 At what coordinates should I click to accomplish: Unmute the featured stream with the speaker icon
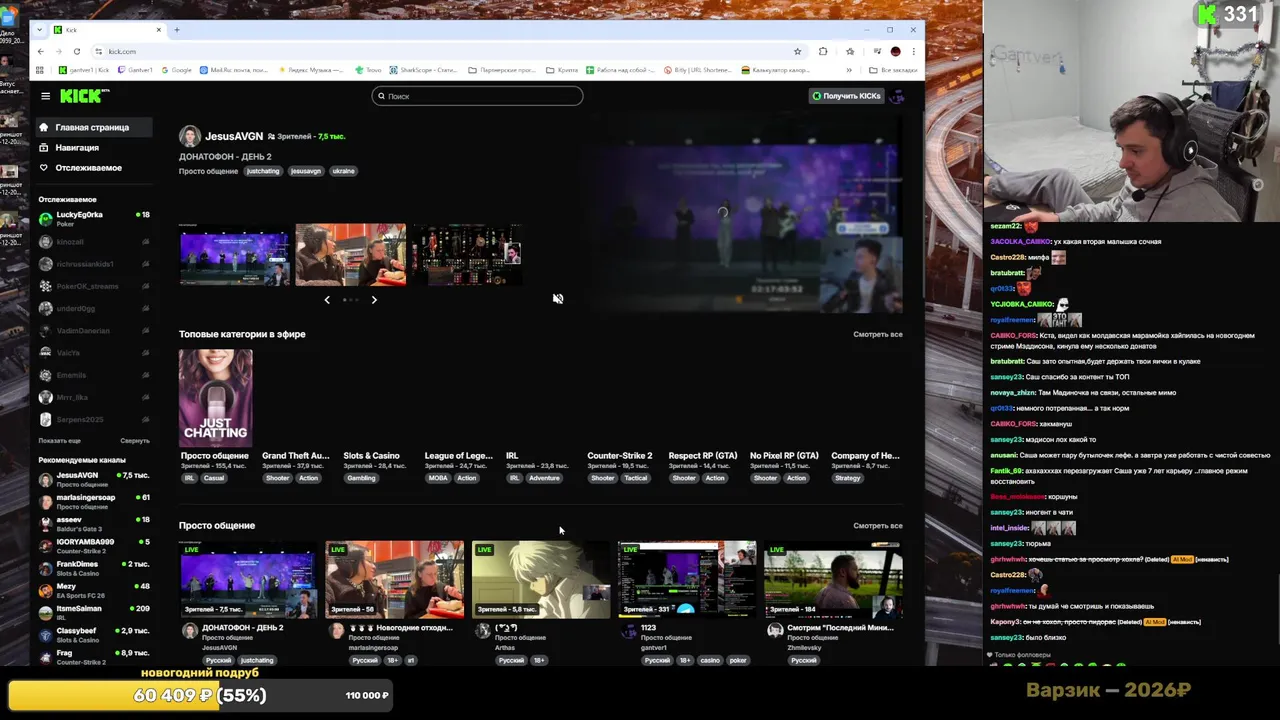pyautogui.click(x=558, y=299)
